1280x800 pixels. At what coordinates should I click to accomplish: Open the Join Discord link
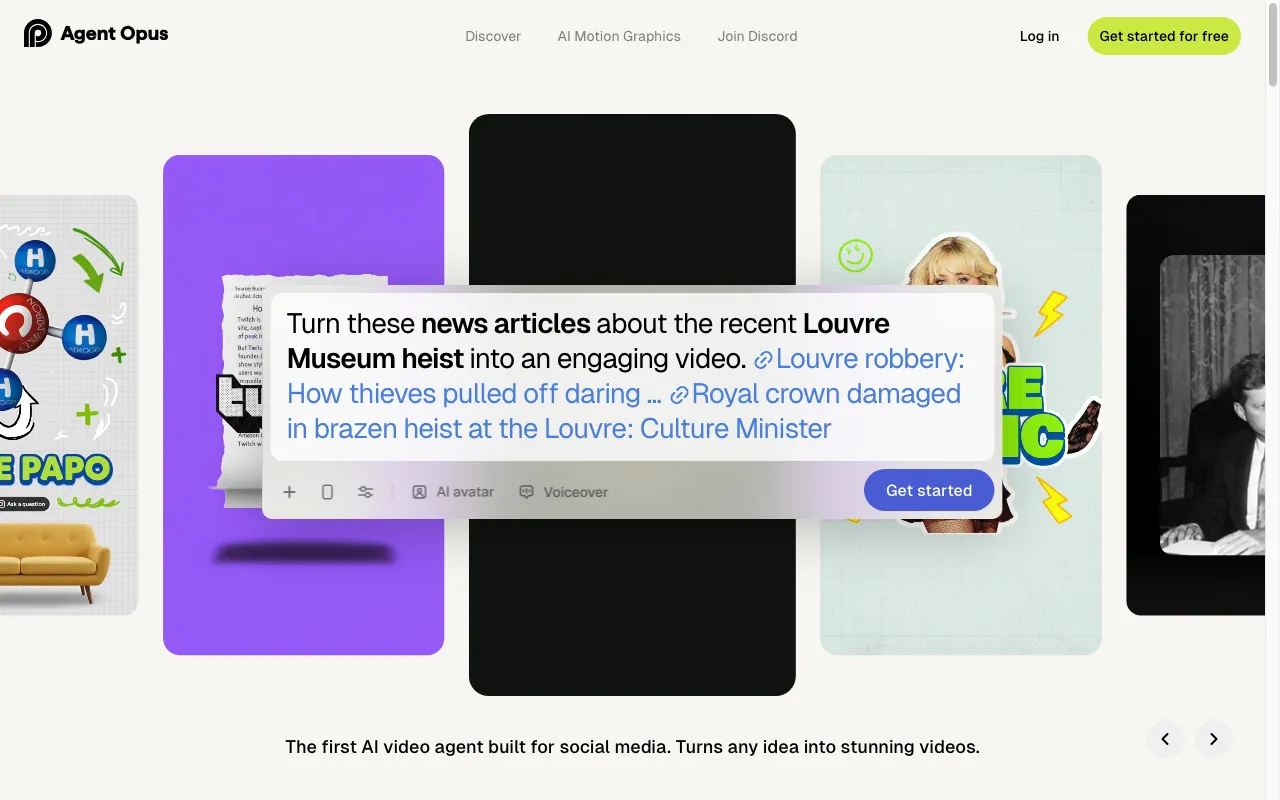pyautogui.click(x=757, y=36)
